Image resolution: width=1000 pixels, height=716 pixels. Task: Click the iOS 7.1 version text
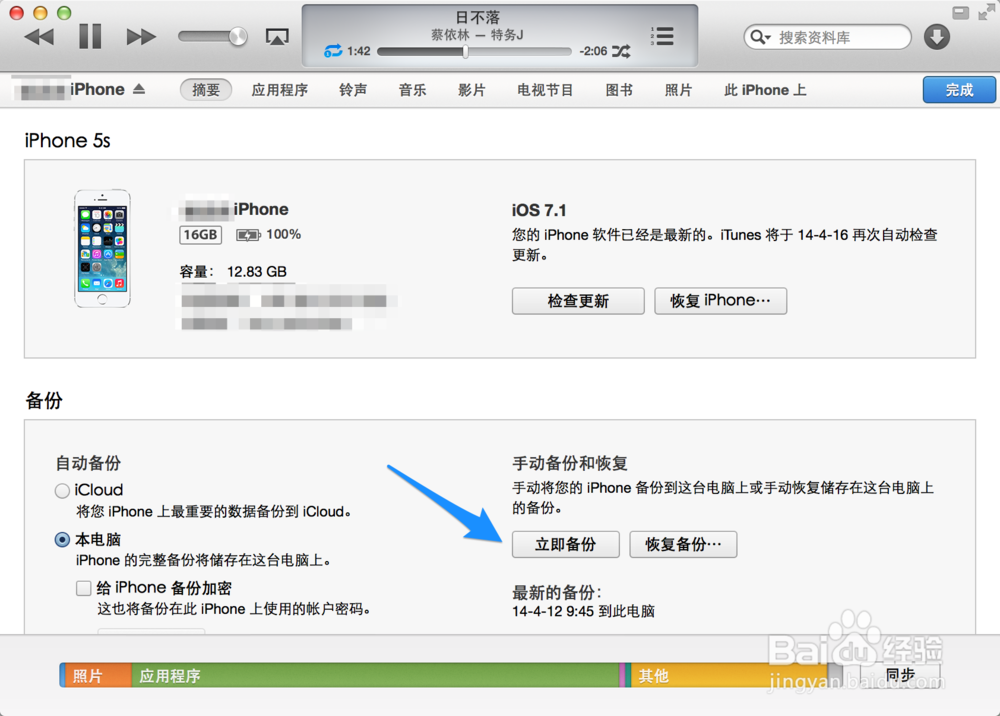539,210
